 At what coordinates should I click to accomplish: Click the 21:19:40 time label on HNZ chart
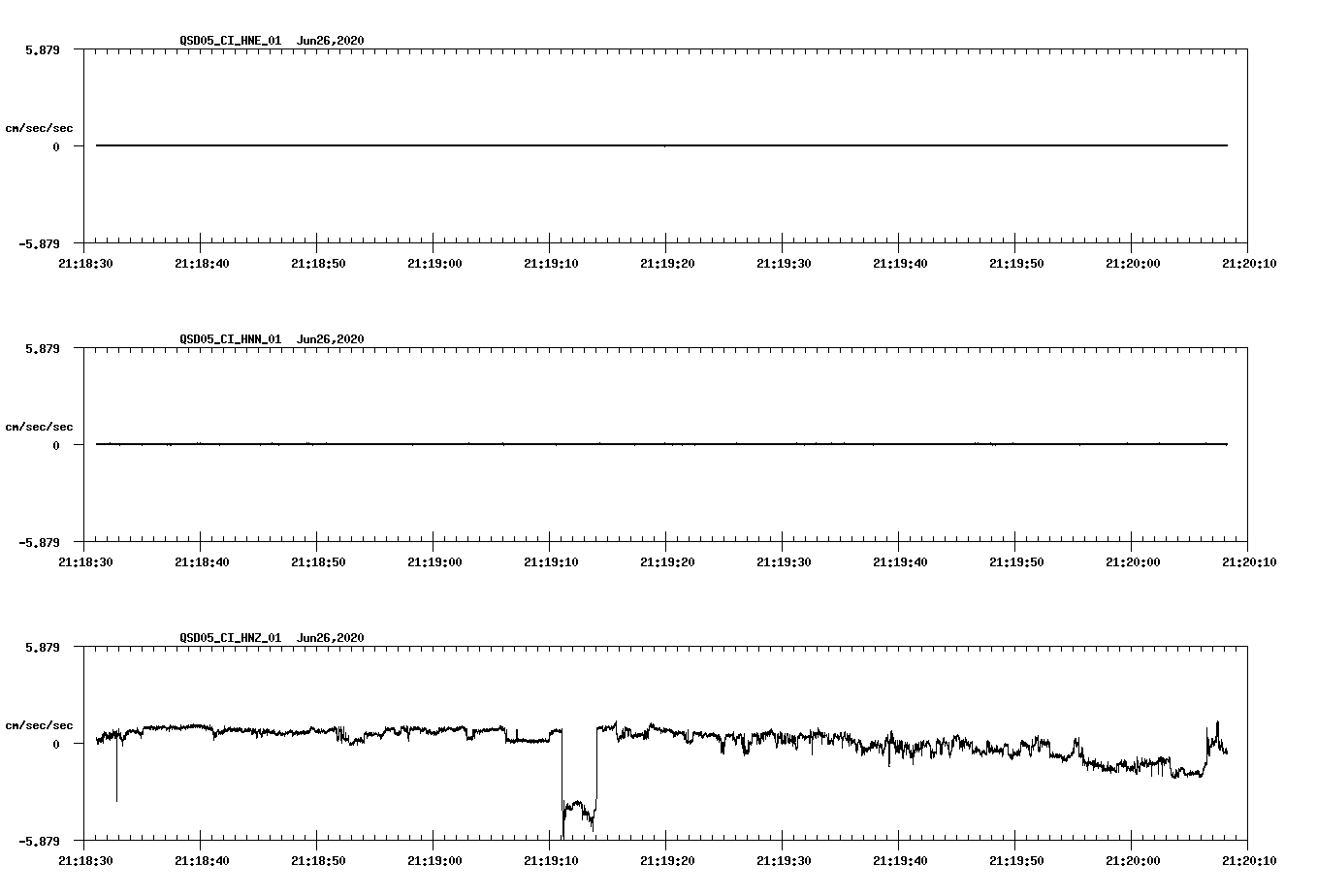900,860
